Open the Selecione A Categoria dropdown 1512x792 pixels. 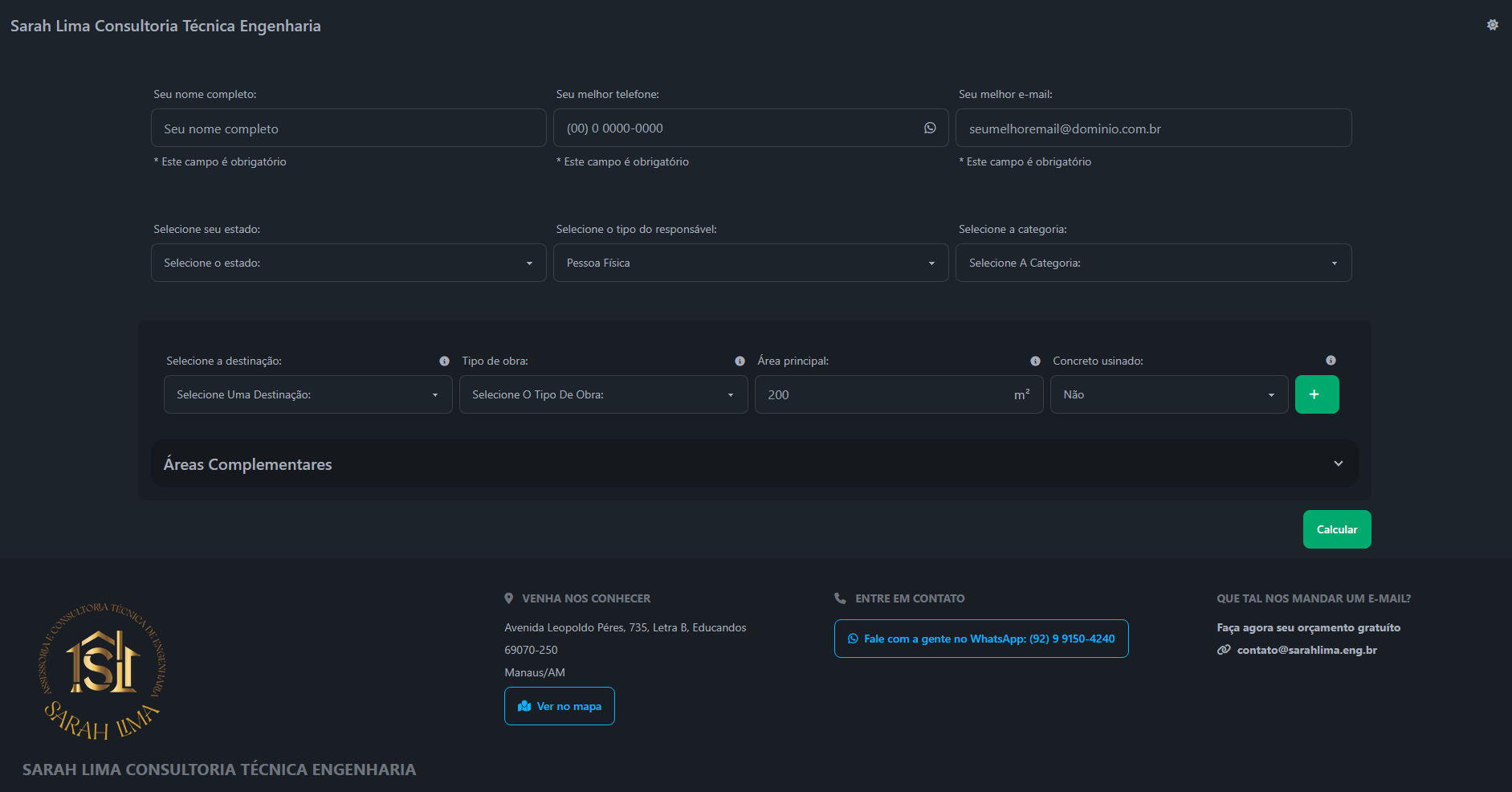tap(1153, 263)
